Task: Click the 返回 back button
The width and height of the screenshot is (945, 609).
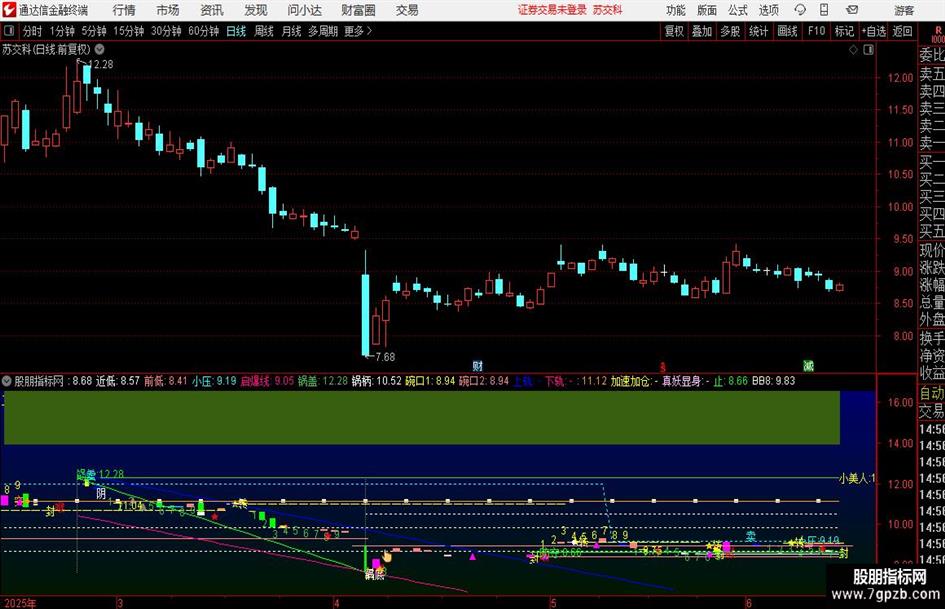Action: [x=902, y=31]
